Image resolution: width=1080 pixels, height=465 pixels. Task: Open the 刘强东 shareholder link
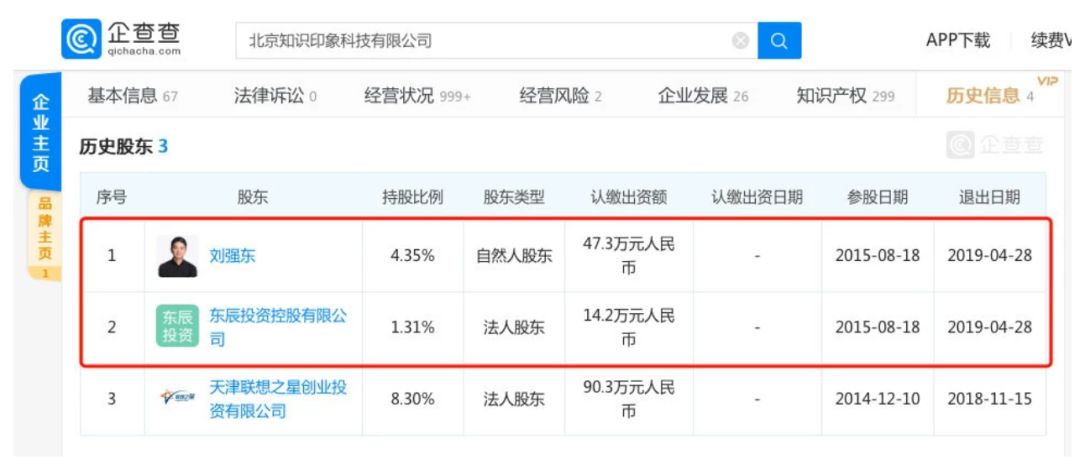click(232, 256)
